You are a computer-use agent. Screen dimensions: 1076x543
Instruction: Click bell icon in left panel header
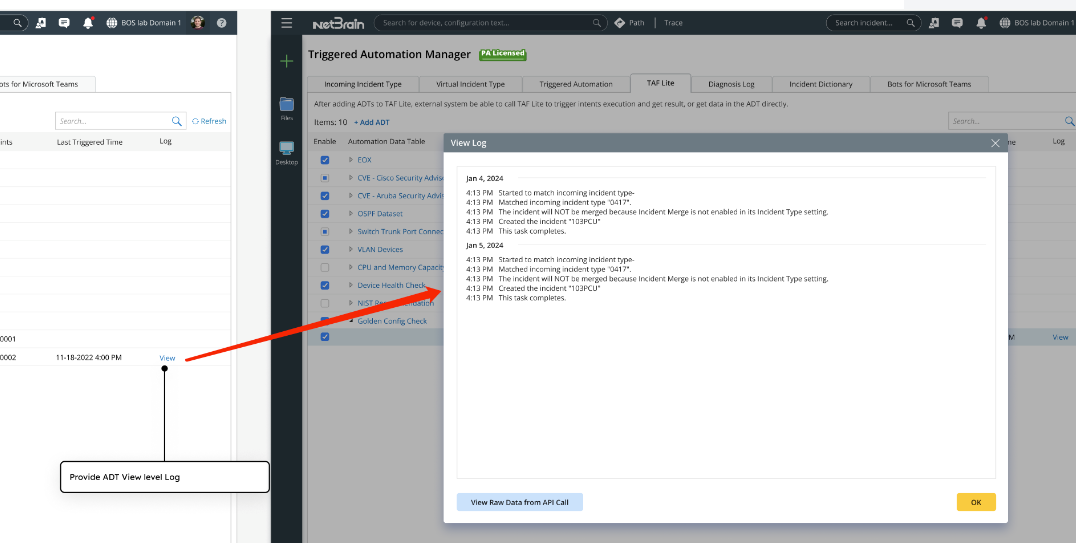[88, 23]
